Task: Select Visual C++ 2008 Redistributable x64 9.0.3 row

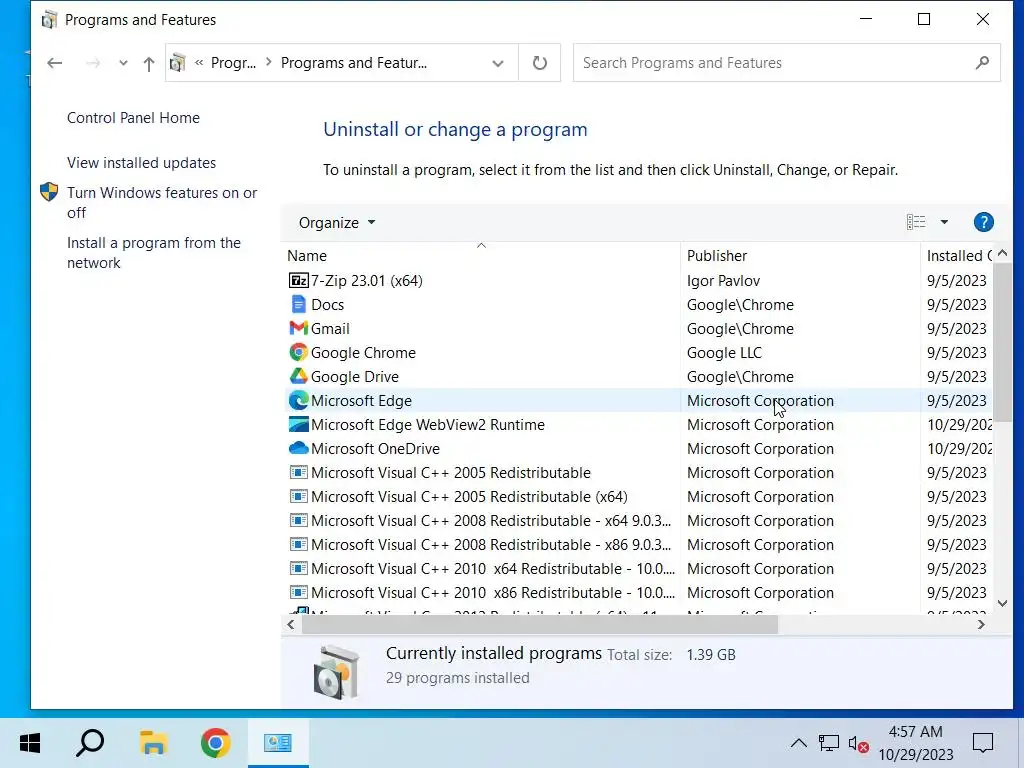Action: (x=490, y=520)
